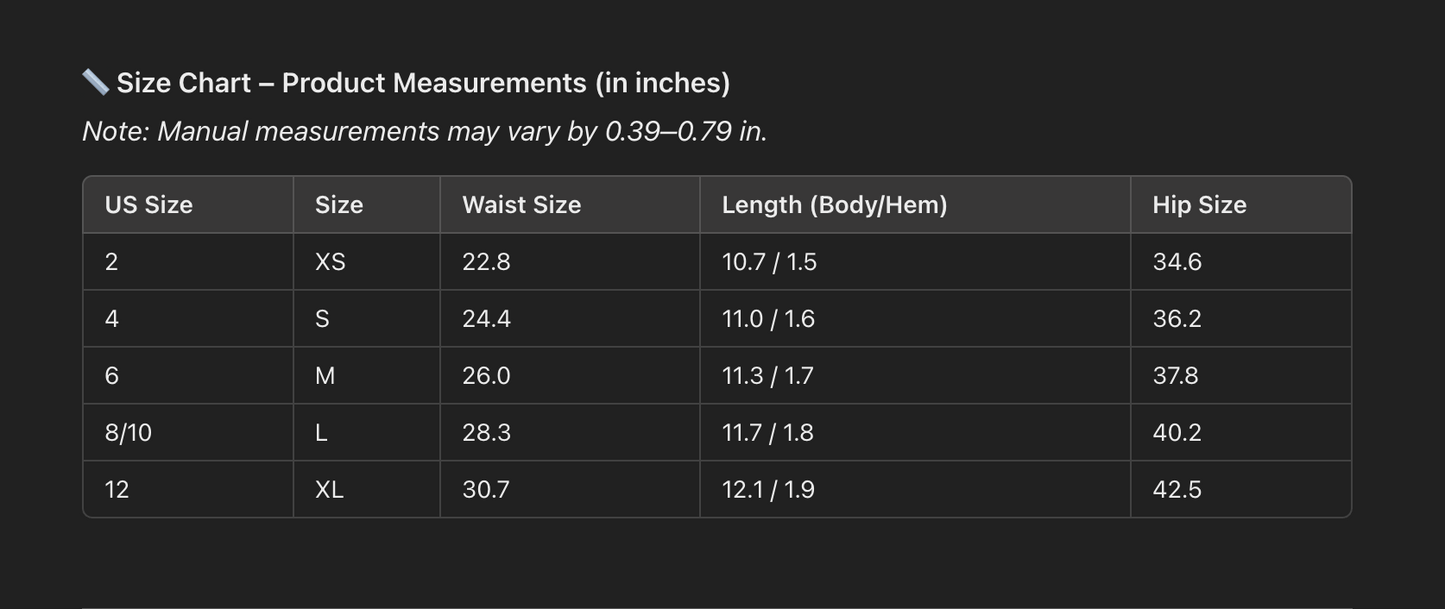Select the Waist Size column header
This screenshot has height=609, width=1445.
pos(521,205)
